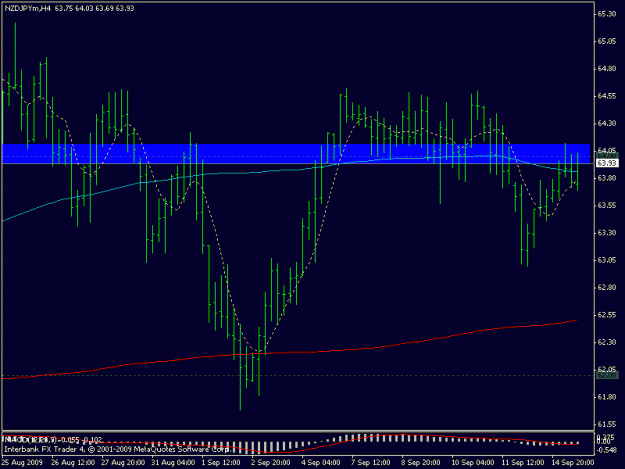Click the current price tag 63.93
This screenshot has height=469, width=625.
(607, 163)
